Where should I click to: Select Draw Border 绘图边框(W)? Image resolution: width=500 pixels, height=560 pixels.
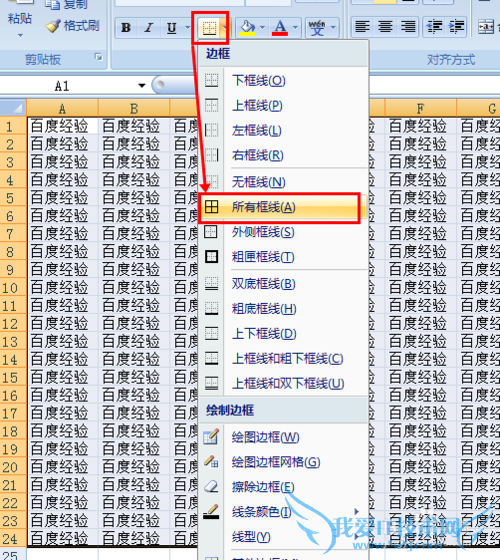pyautogui.click(x=283, y=437)
